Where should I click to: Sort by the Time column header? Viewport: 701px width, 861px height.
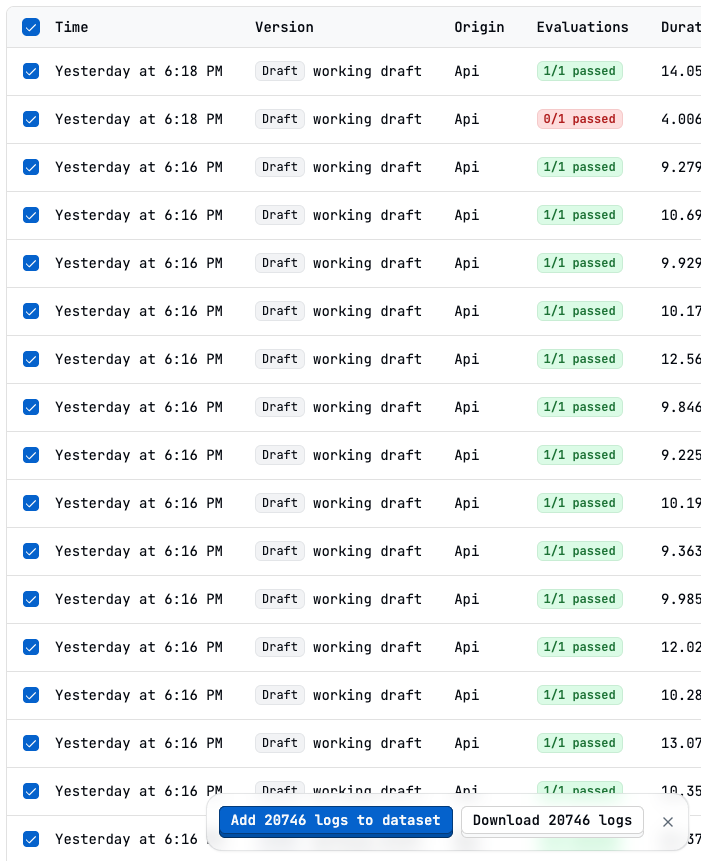click(71, 27)
